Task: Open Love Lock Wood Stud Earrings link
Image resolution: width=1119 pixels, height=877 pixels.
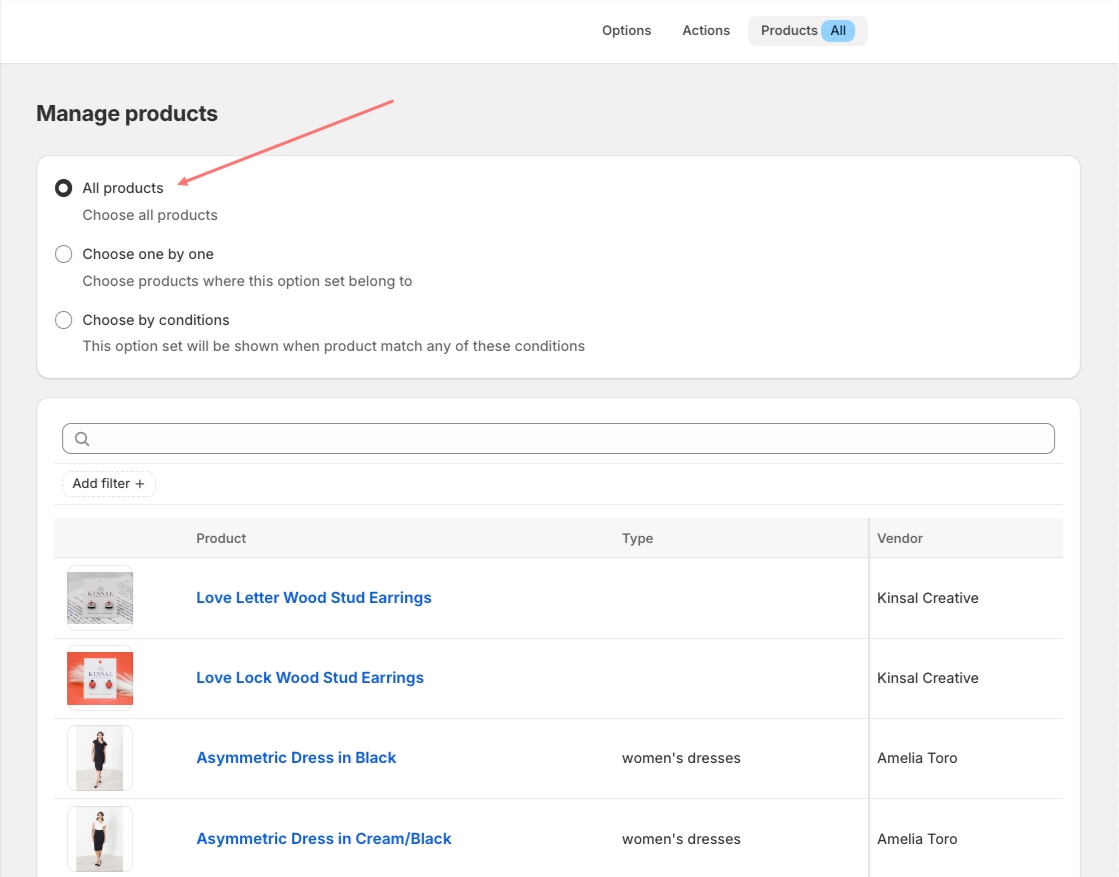Action: (310, 678)
